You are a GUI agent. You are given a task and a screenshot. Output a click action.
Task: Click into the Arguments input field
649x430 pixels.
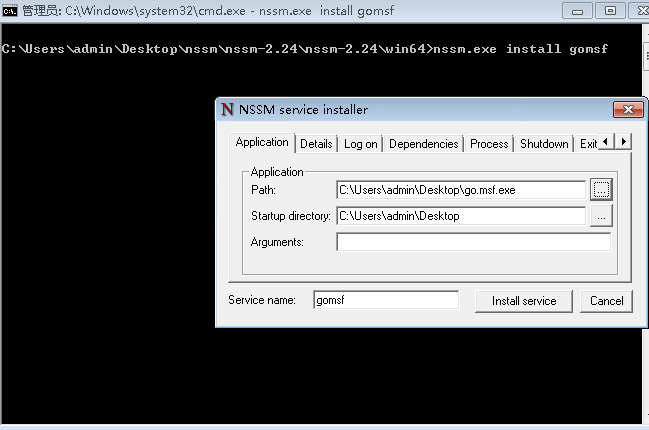click(x=474, y=242)
